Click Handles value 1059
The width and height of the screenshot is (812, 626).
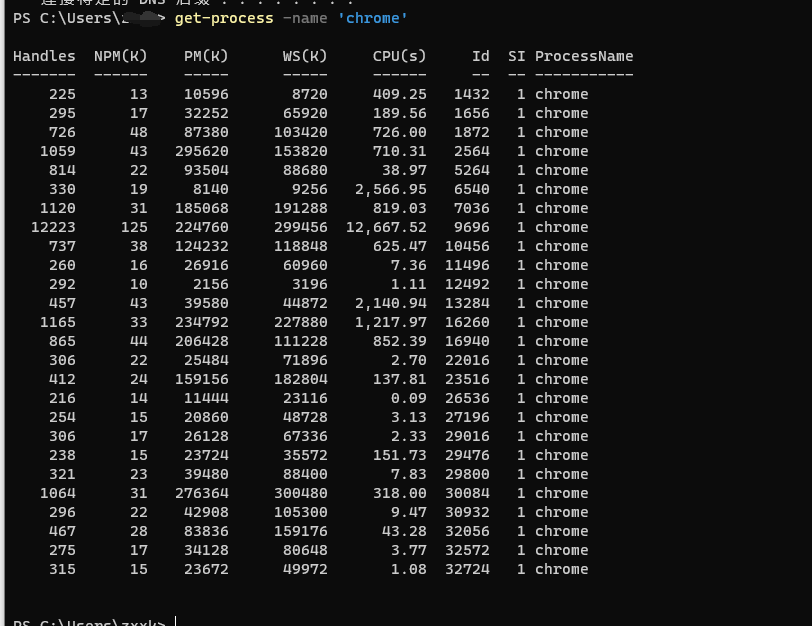(57, 151)
